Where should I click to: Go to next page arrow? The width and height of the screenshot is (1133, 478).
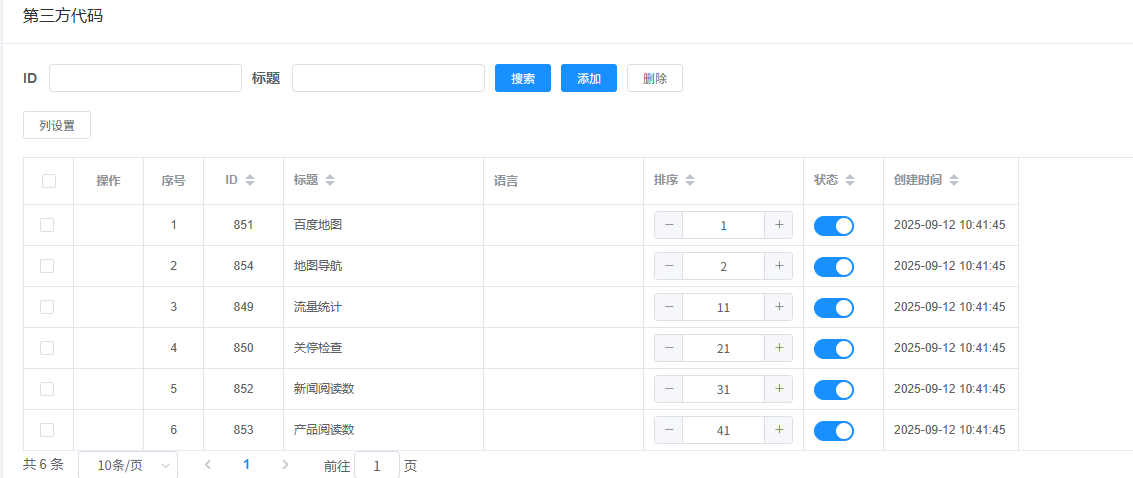[285, 465]
